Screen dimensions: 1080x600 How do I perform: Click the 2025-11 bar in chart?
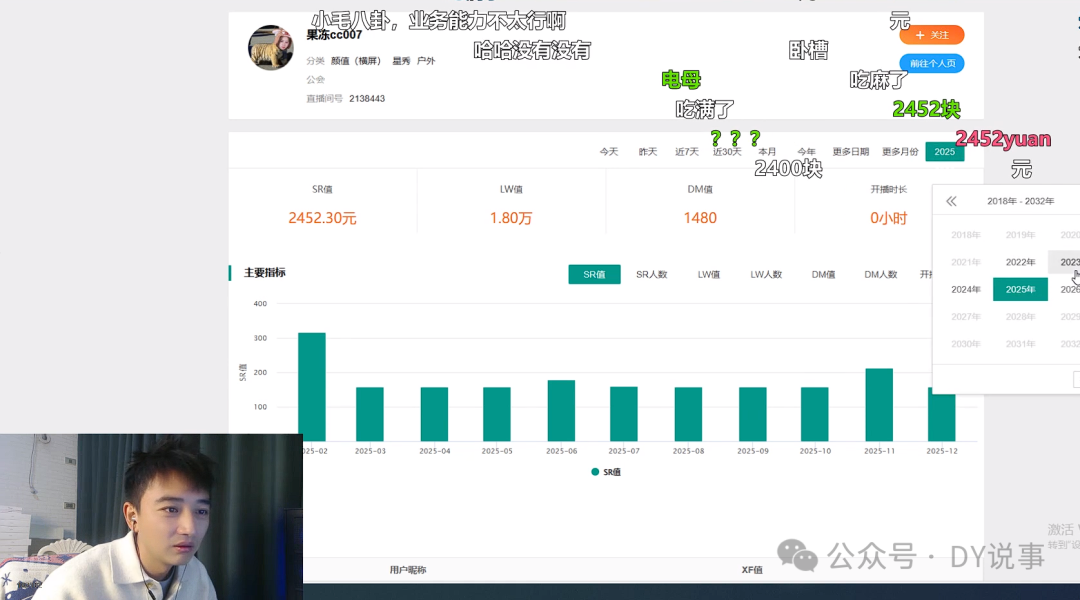(880, 405)
